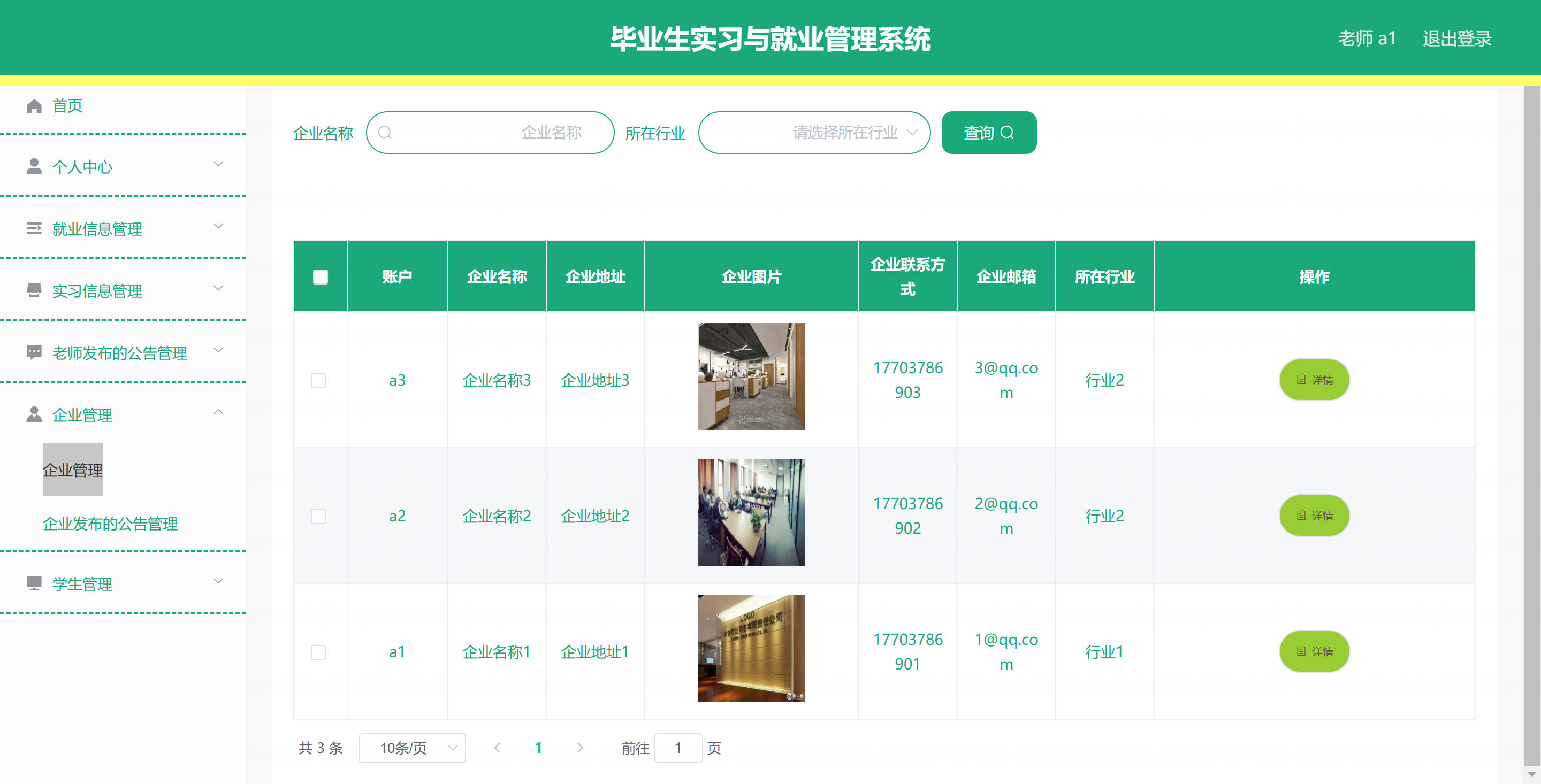Click the search magnifier icon in 企业名称 field
The height and width of the screenshot is (784, 1541).
pyautogui.click(x=385, y=133)
